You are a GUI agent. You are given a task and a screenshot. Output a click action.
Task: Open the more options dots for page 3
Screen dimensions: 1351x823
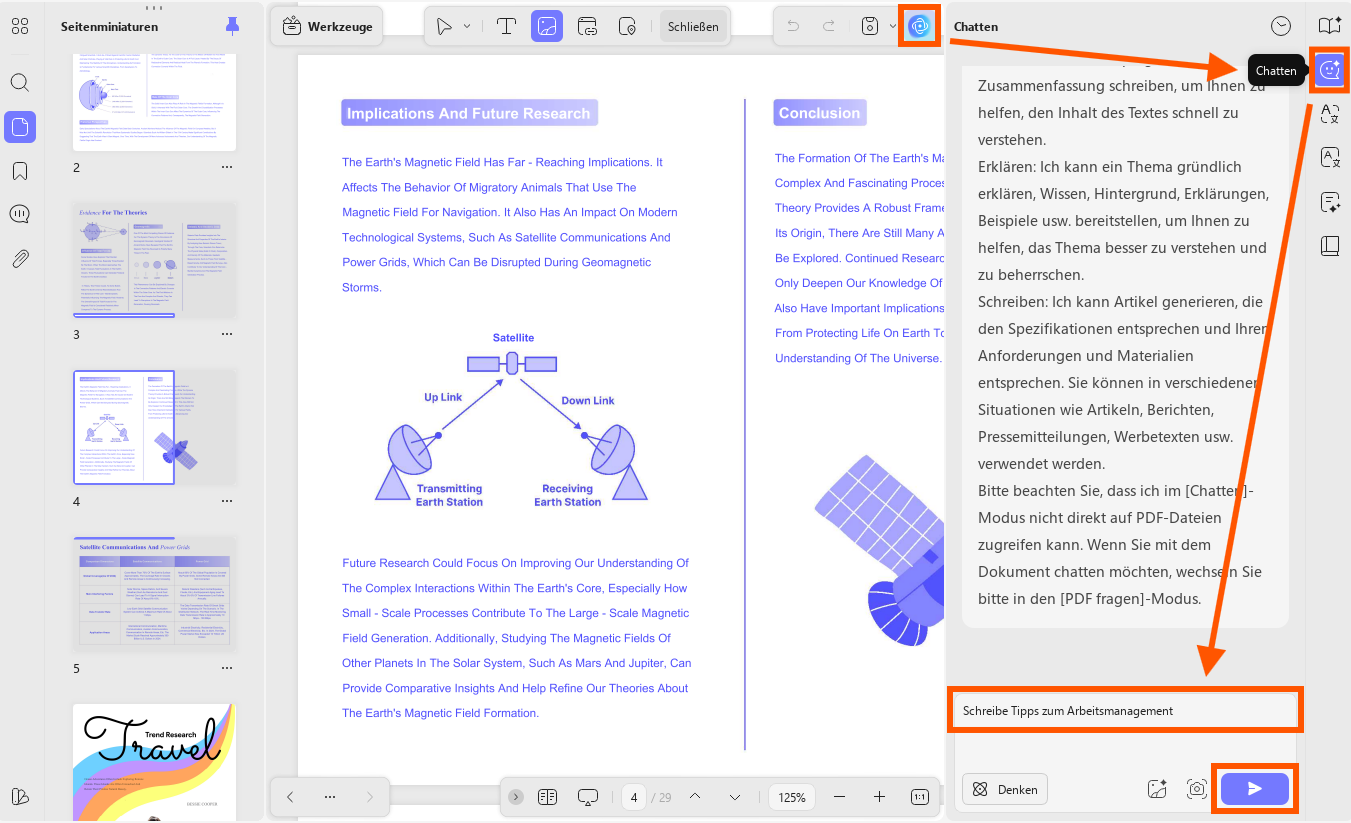(x=227, y=335)
